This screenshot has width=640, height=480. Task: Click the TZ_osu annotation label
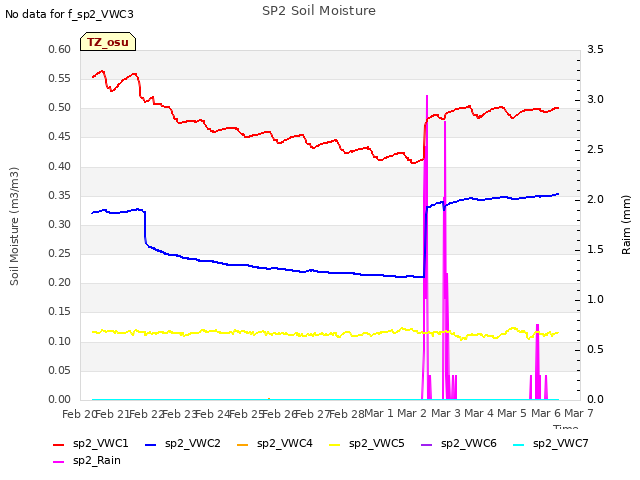pos(108,42)
